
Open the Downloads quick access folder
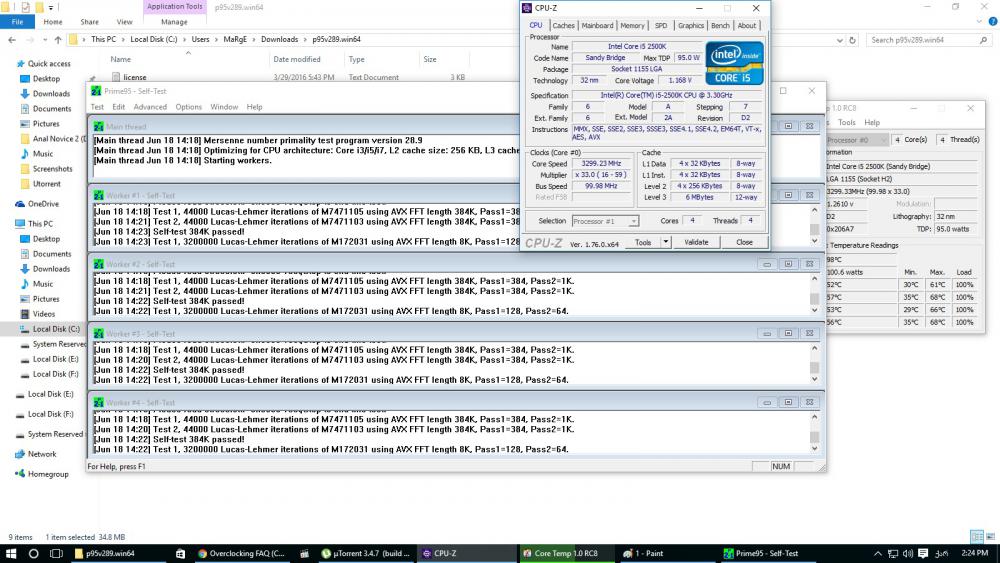click(51, 94)
